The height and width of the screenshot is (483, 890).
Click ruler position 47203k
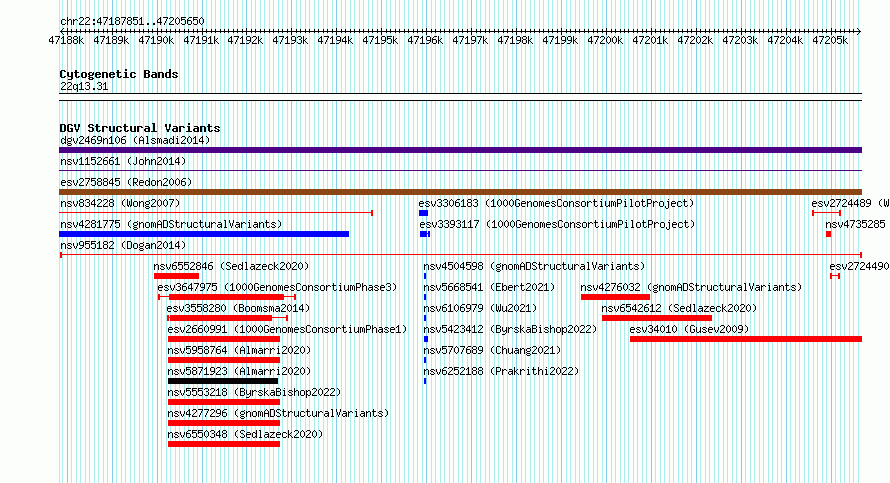(x=740, y=40)
